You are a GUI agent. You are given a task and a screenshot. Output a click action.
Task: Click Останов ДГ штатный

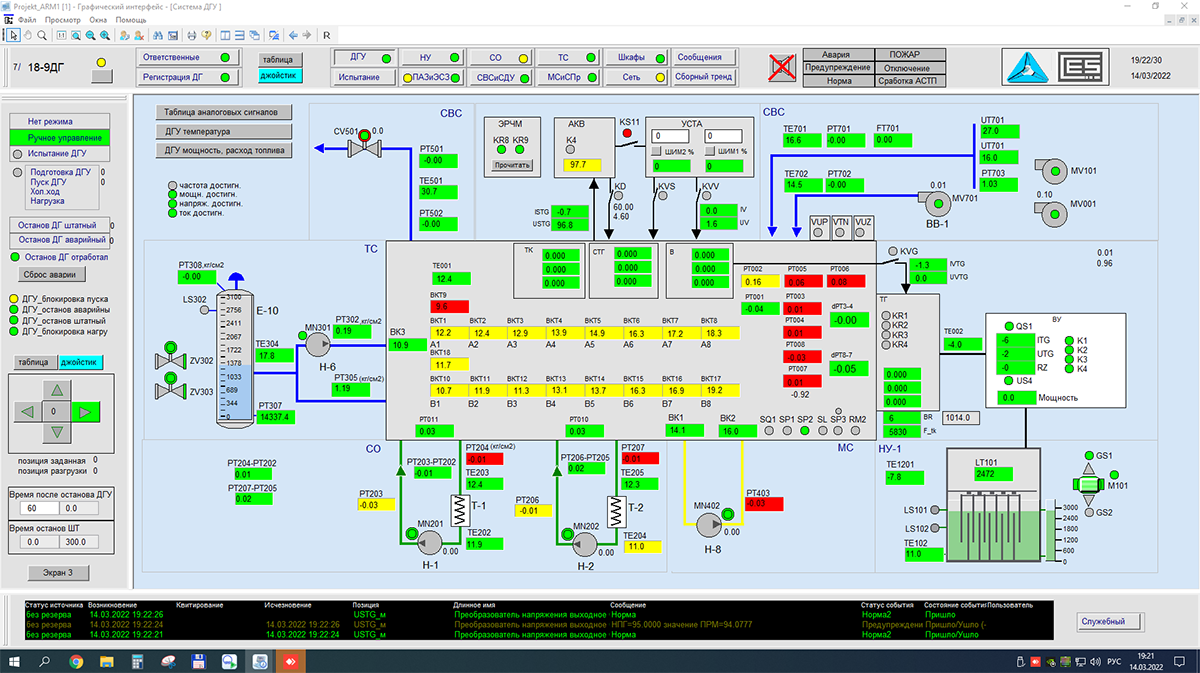[58, 226]
